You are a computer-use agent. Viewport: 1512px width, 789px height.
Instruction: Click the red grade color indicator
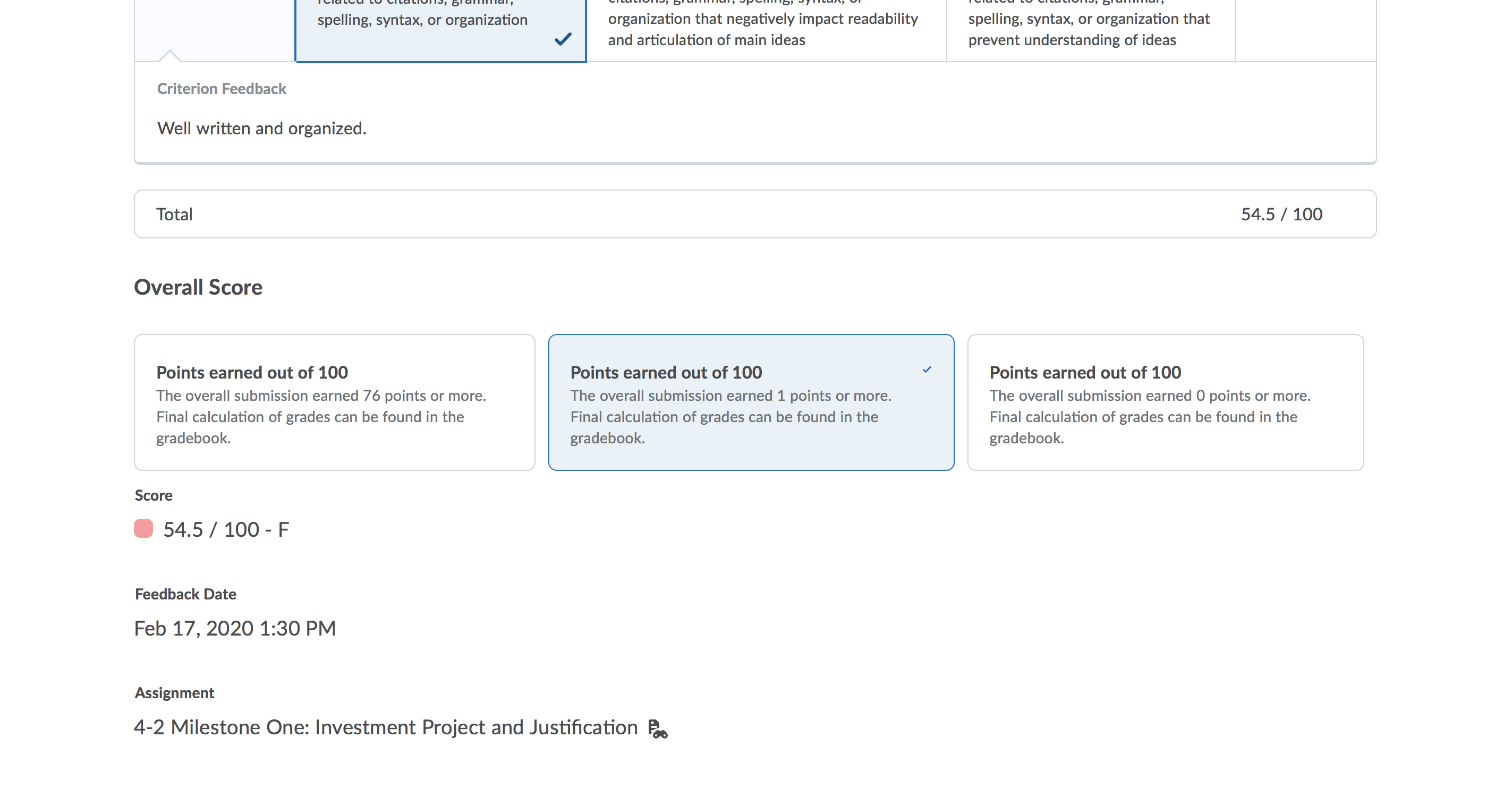(x=143, y=528)
